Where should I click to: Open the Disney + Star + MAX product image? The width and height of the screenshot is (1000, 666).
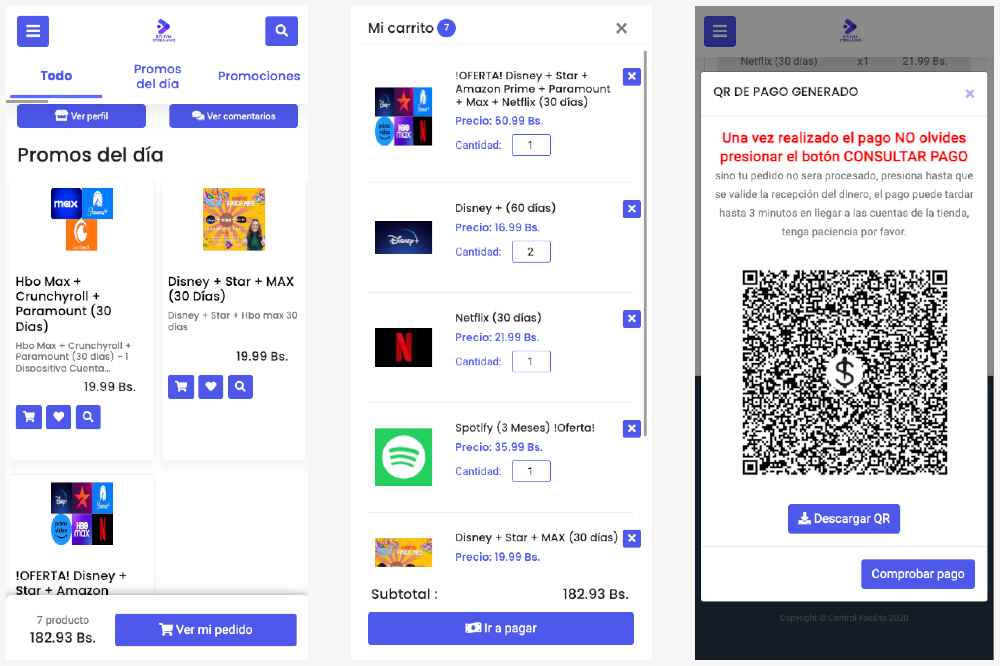[x=234, y=219]
